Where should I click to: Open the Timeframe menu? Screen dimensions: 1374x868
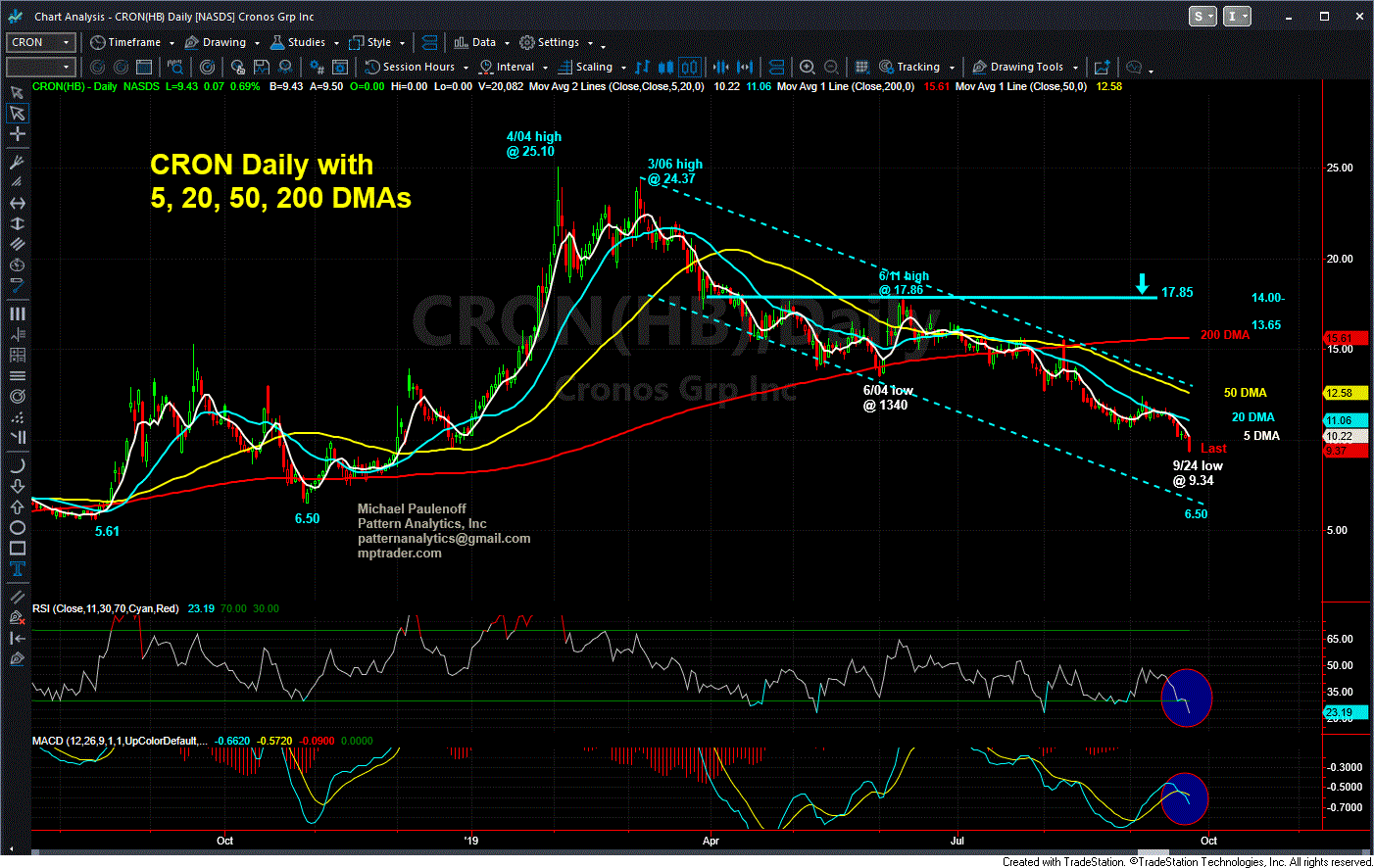(x=132, y=42)
